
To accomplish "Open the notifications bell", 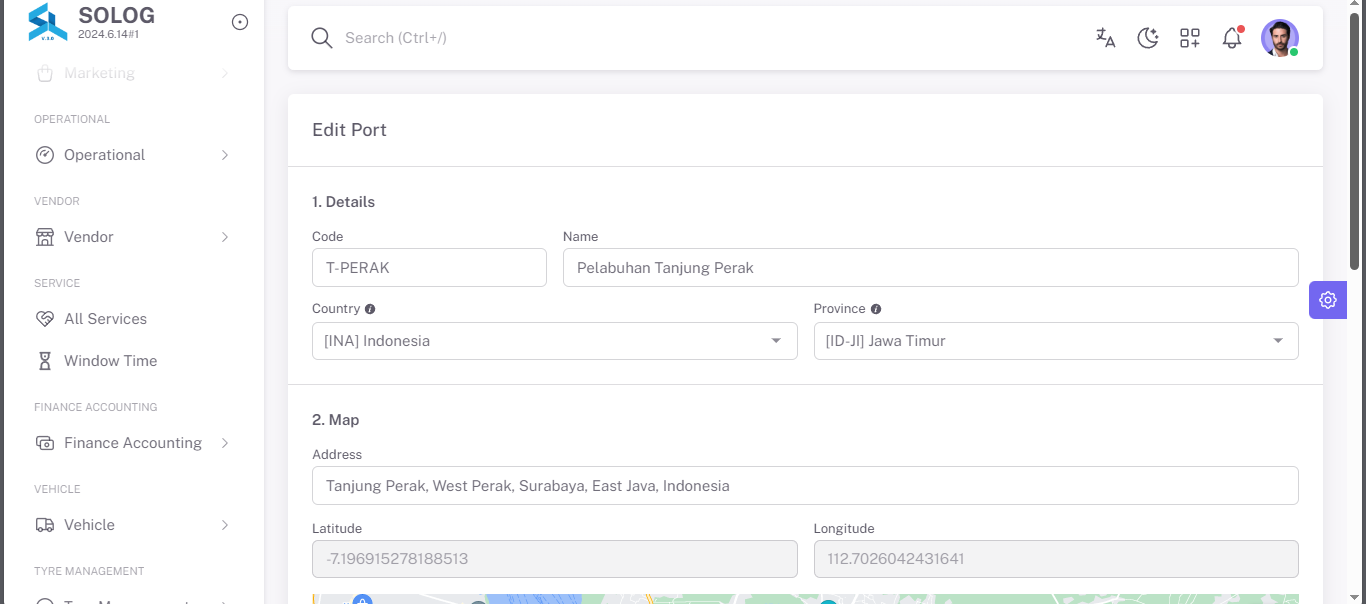I will 1232,38.
